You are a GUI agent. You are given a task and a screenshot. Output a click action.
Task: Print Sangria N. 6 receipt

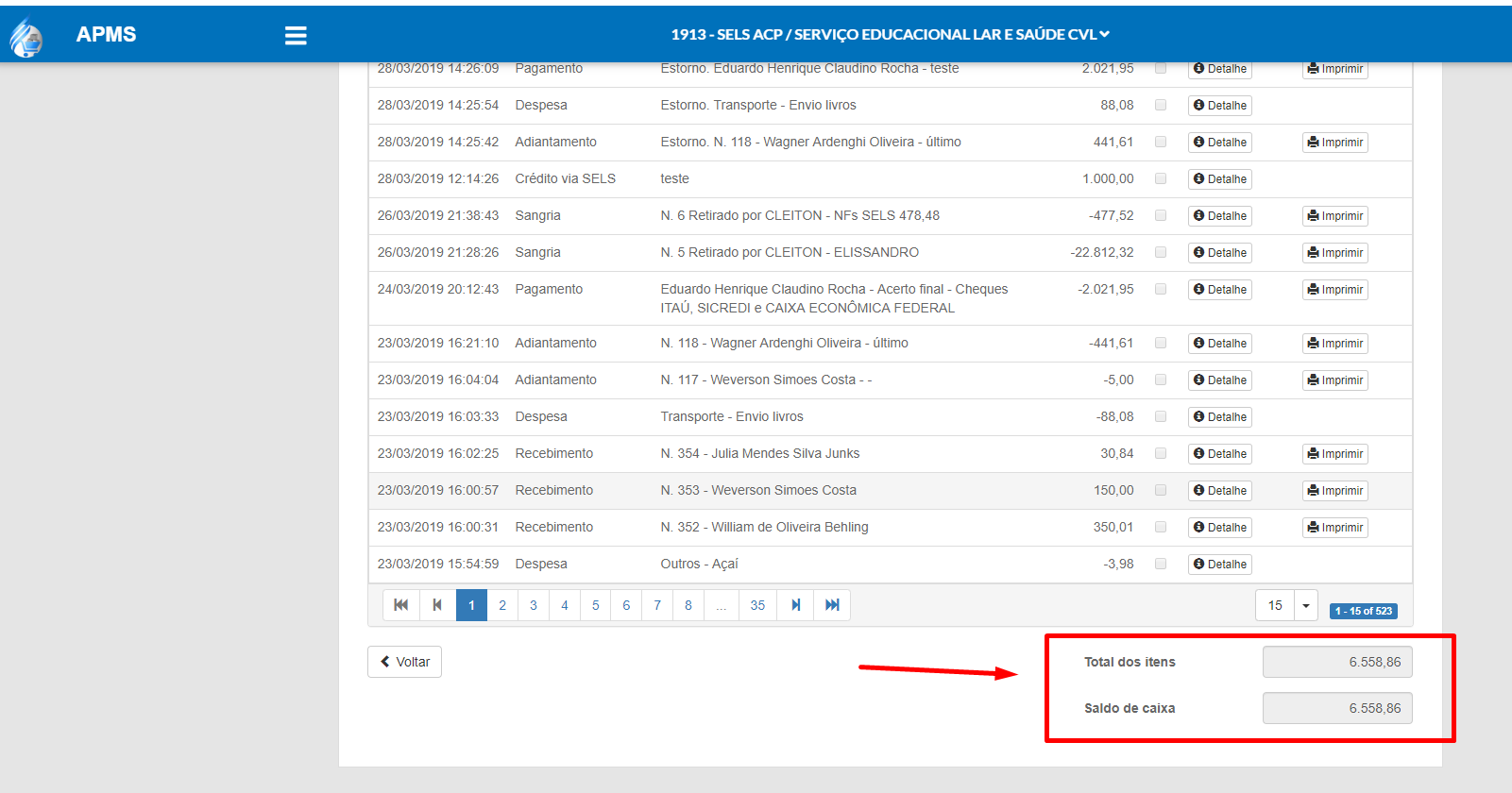tap(1335, 216)
